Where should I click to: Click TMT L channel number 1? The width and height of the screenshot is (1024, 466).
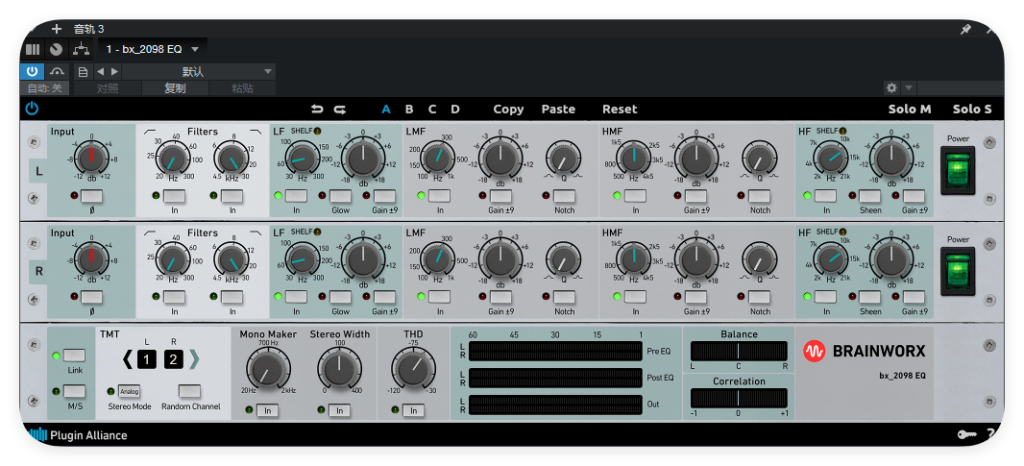coord(147,358)
